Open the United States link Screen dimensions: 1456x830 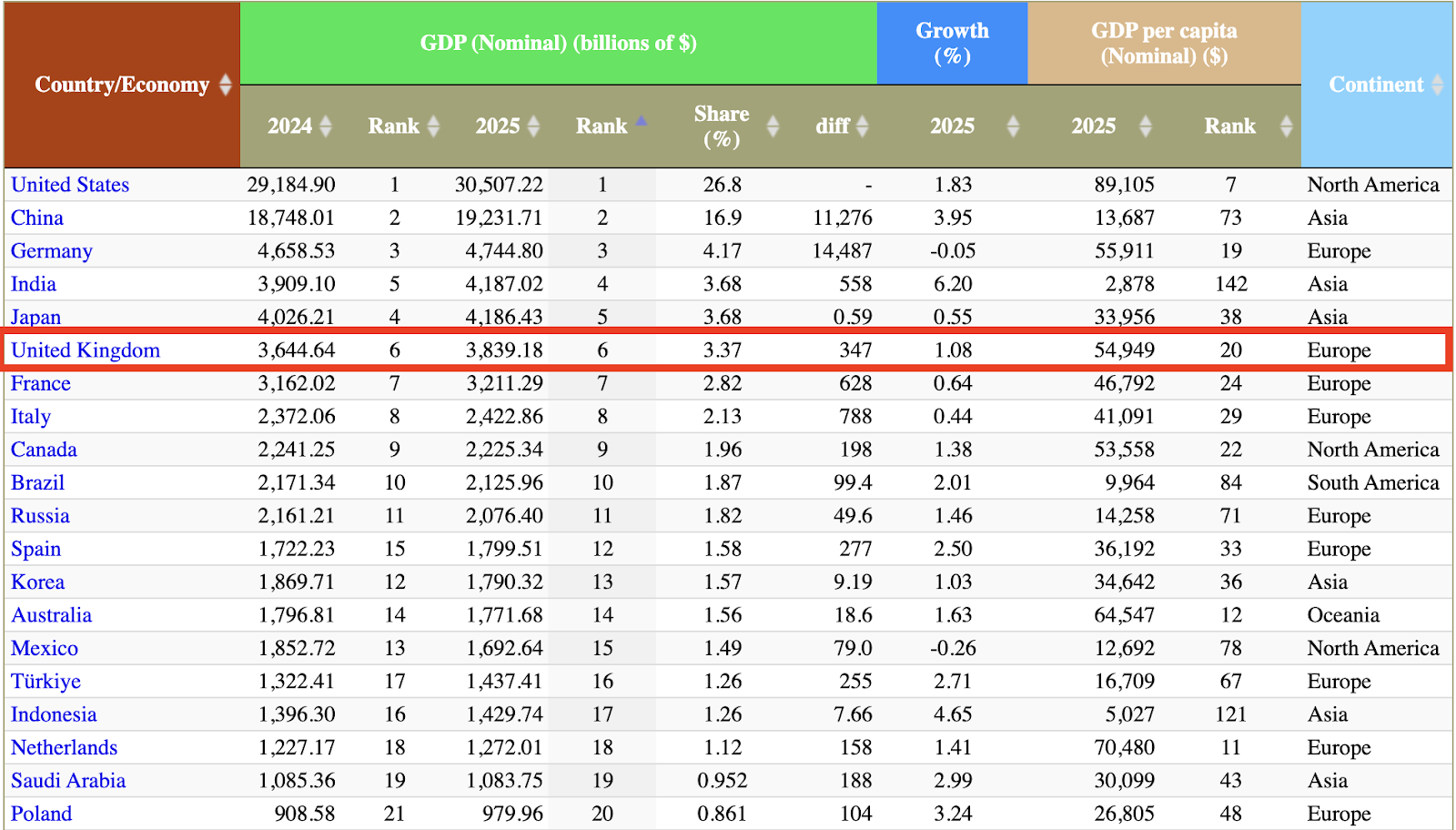tap(70, 185)
